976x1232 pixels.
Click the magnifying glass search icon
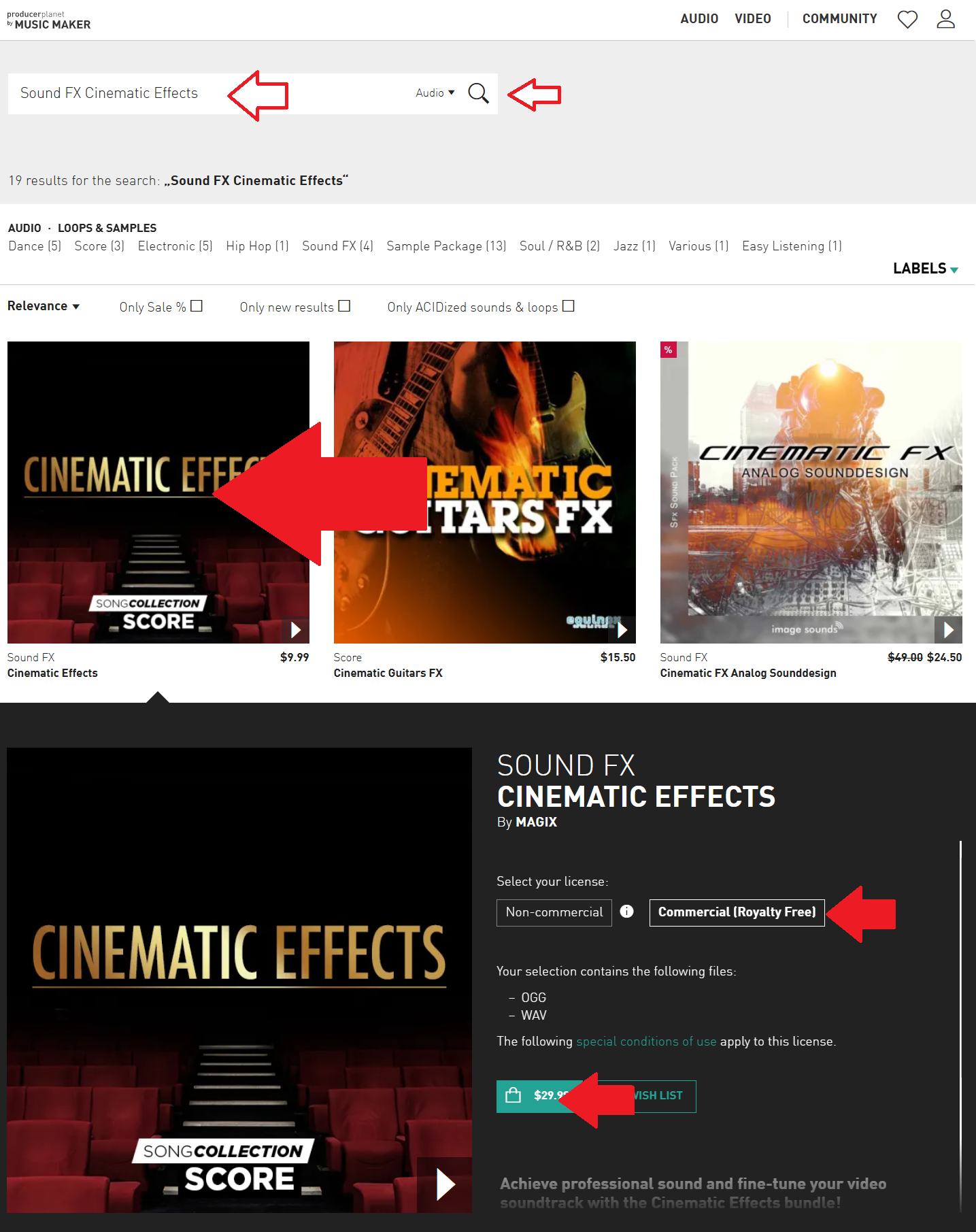coord(478,93)
